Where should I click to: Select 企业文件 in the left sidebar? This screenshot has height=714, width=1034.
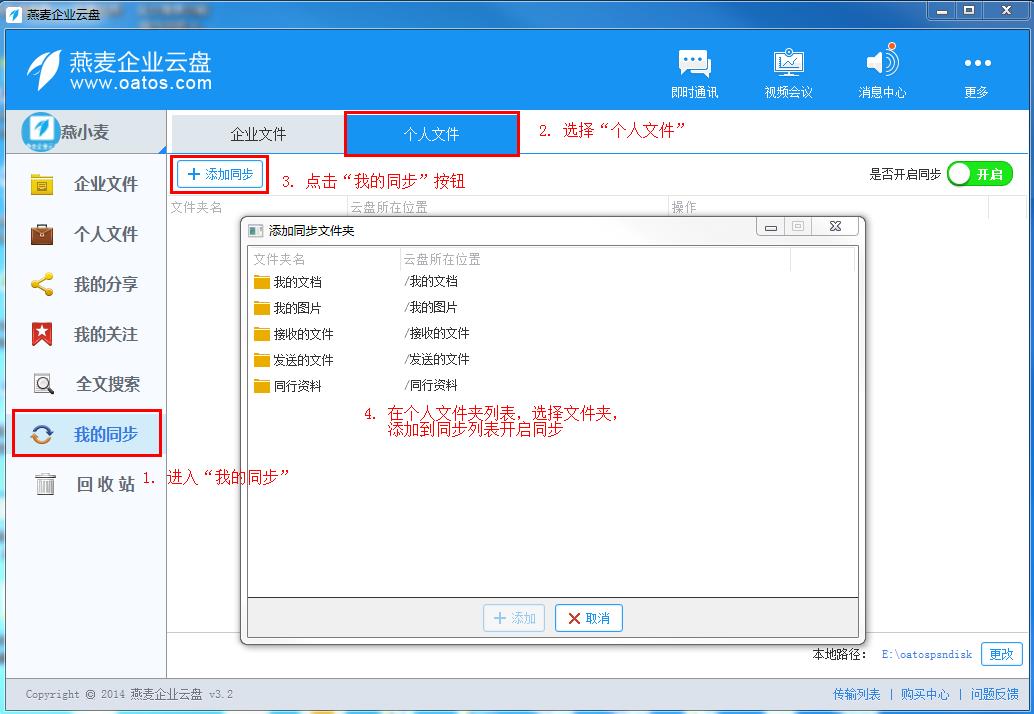[x=86, y=184]
